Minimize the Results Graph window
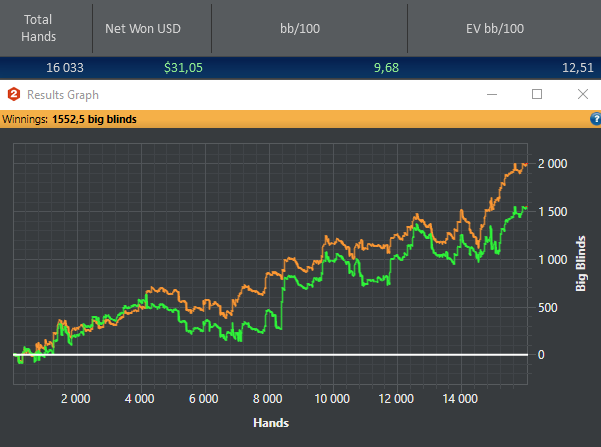 pos(492,94)
